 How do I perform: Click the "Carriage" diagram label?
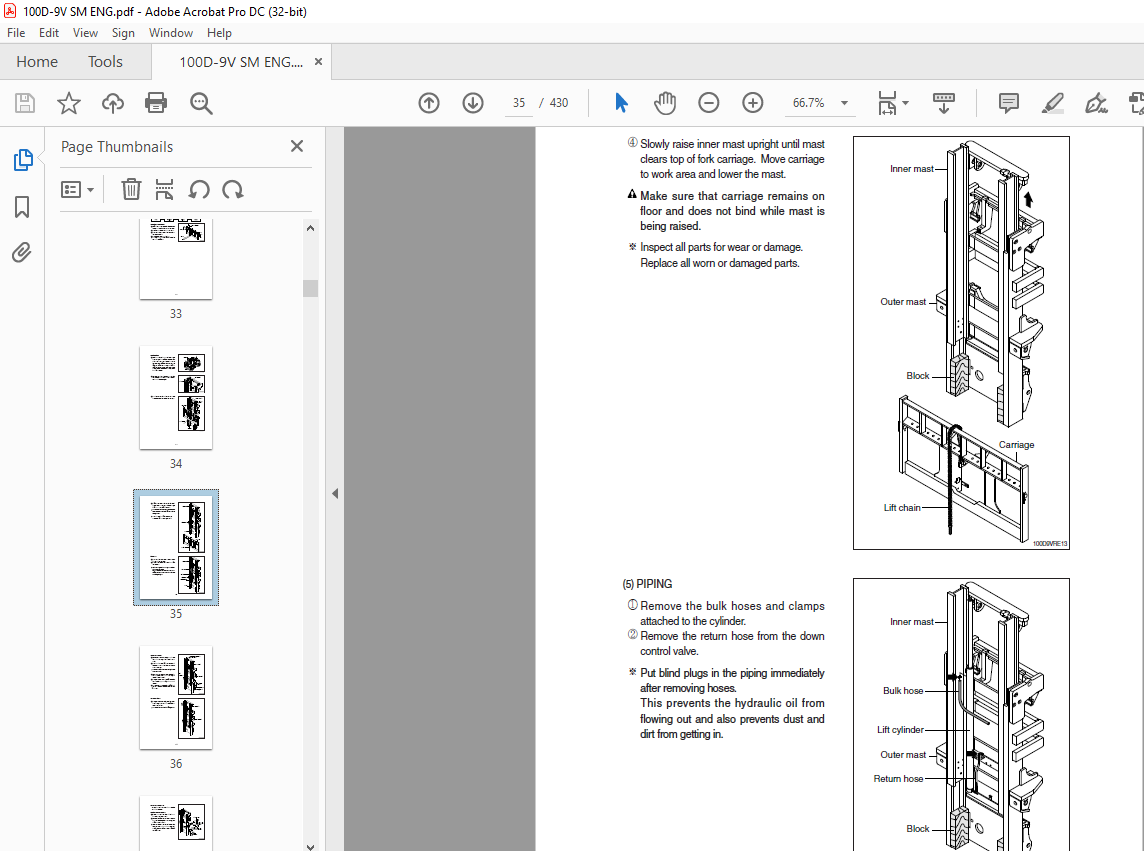pyautogui.click(x=1016, y=444)
